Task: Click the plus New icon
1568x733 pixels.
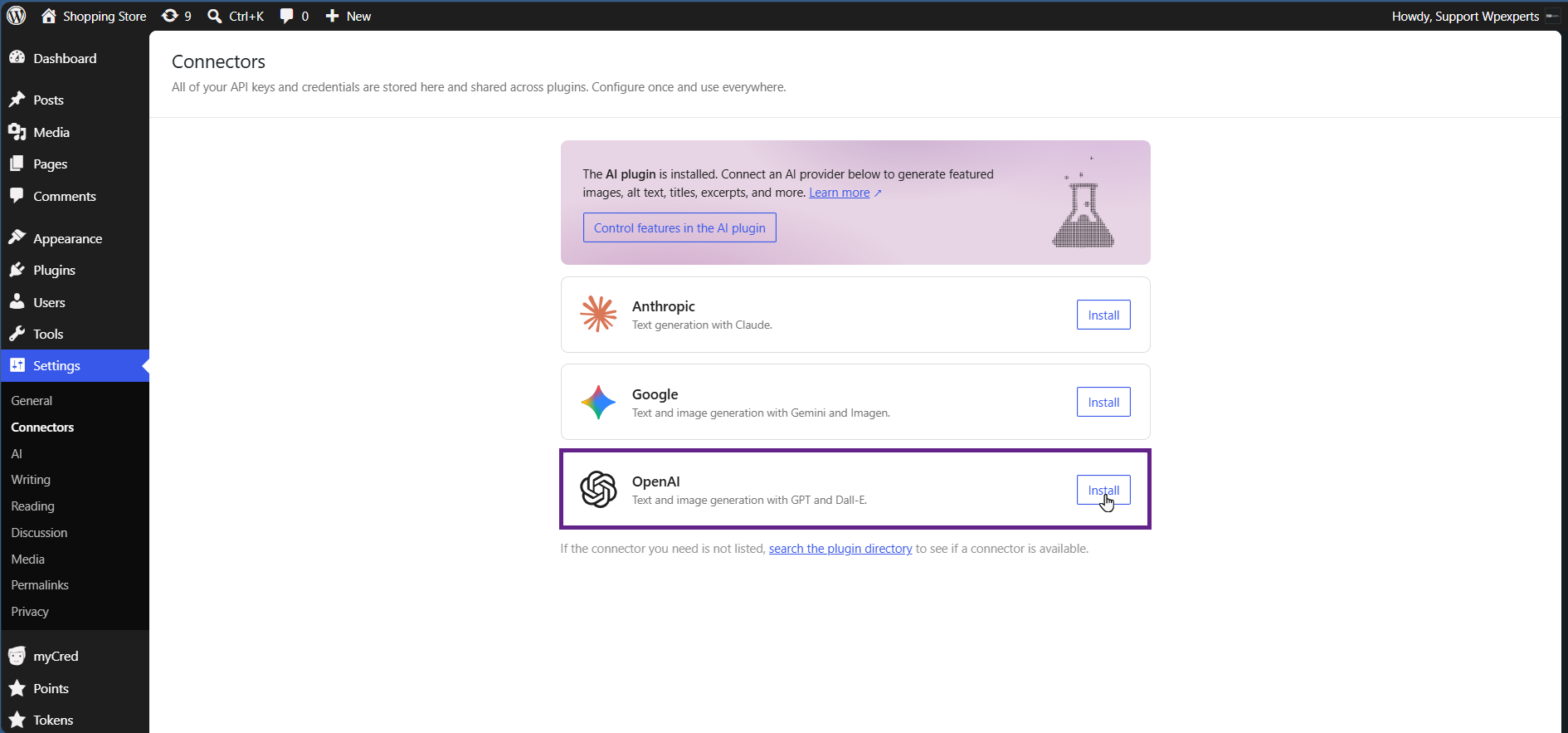Action: [332, 16]
